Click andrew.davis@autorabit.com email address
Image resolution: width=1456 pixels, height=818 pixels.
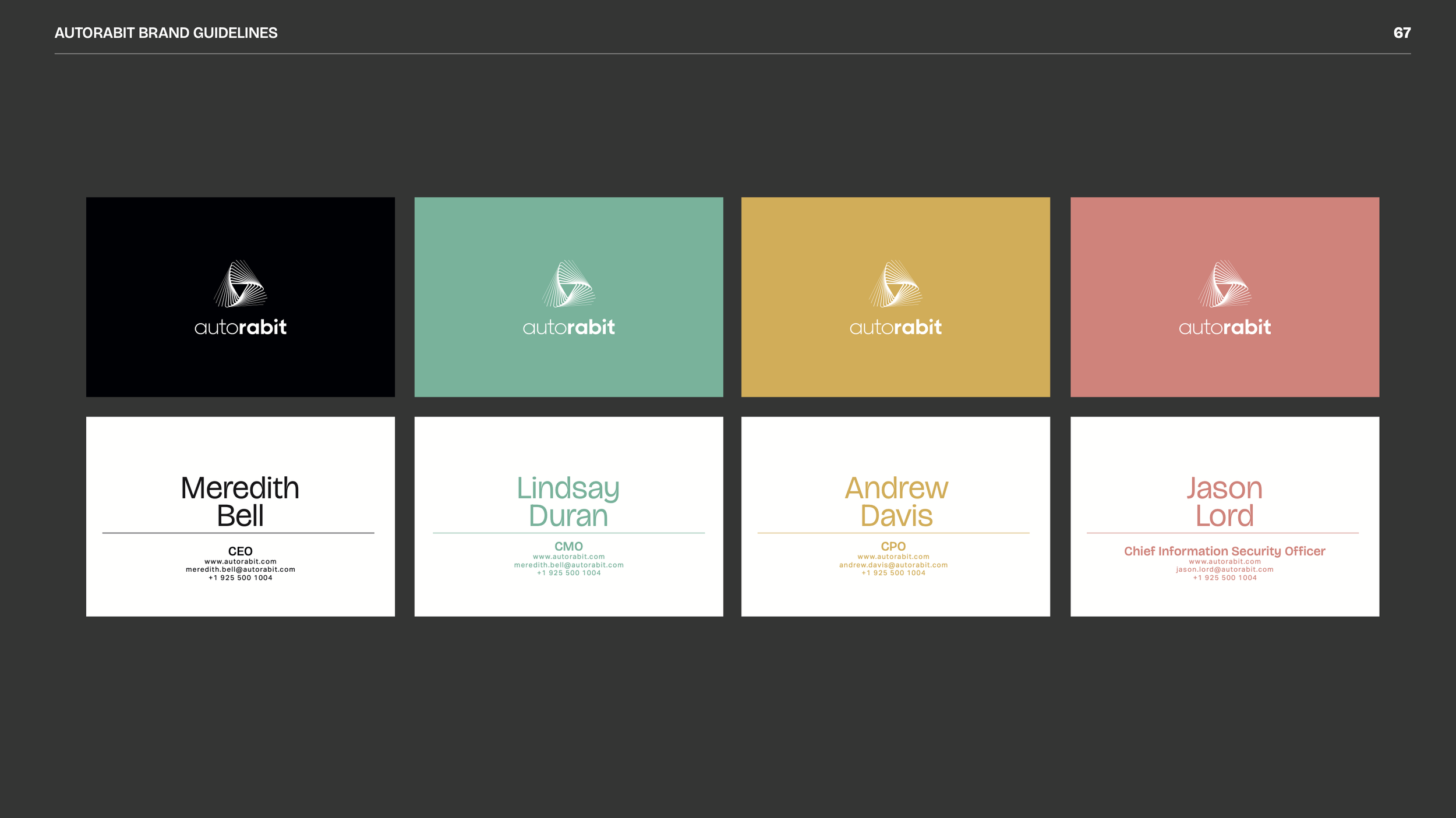(893, 565)
